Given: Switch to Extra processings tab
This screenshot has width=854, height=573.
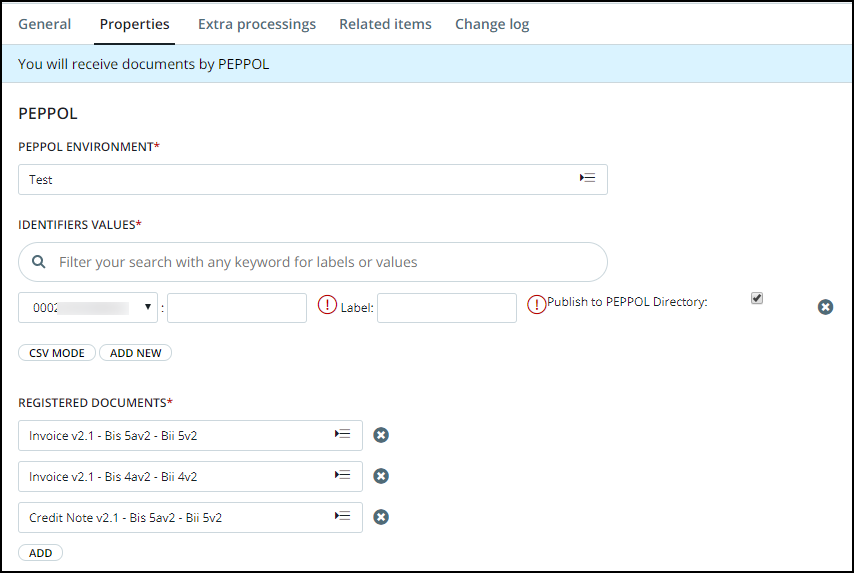Looking at the screenshot, I should tap(257, 25).
